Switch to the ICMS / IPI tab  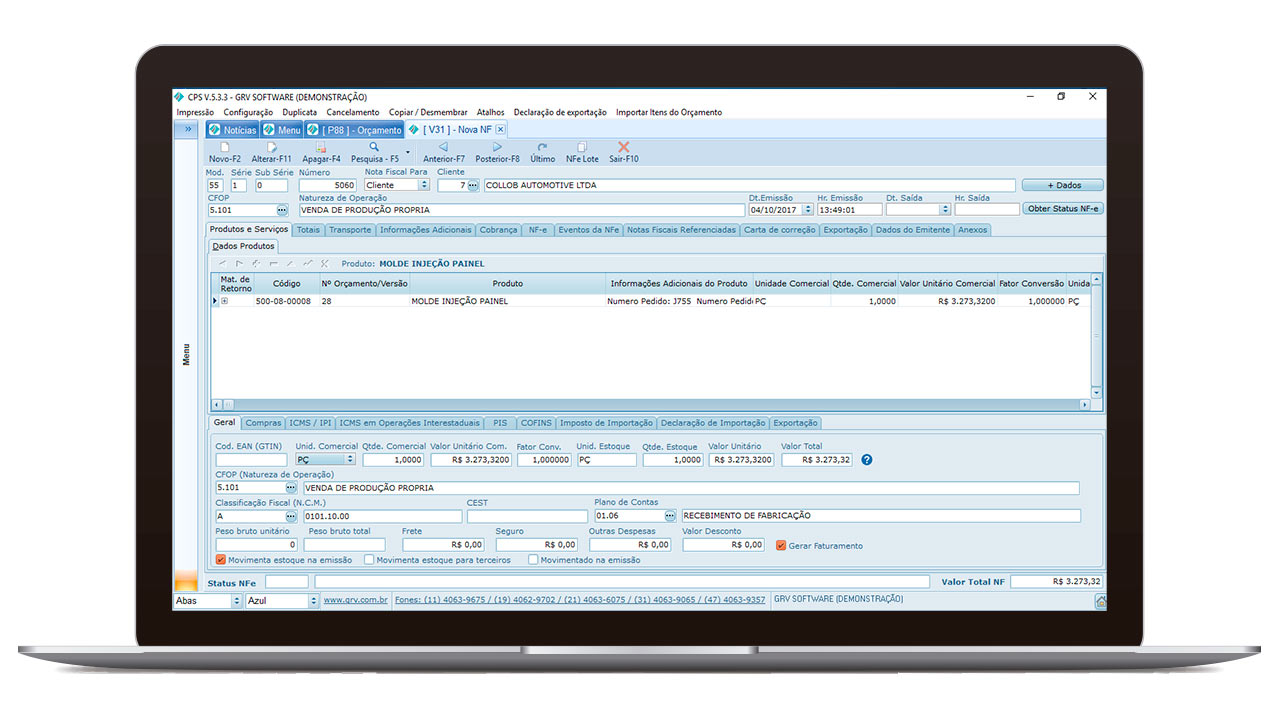(311, 423)
